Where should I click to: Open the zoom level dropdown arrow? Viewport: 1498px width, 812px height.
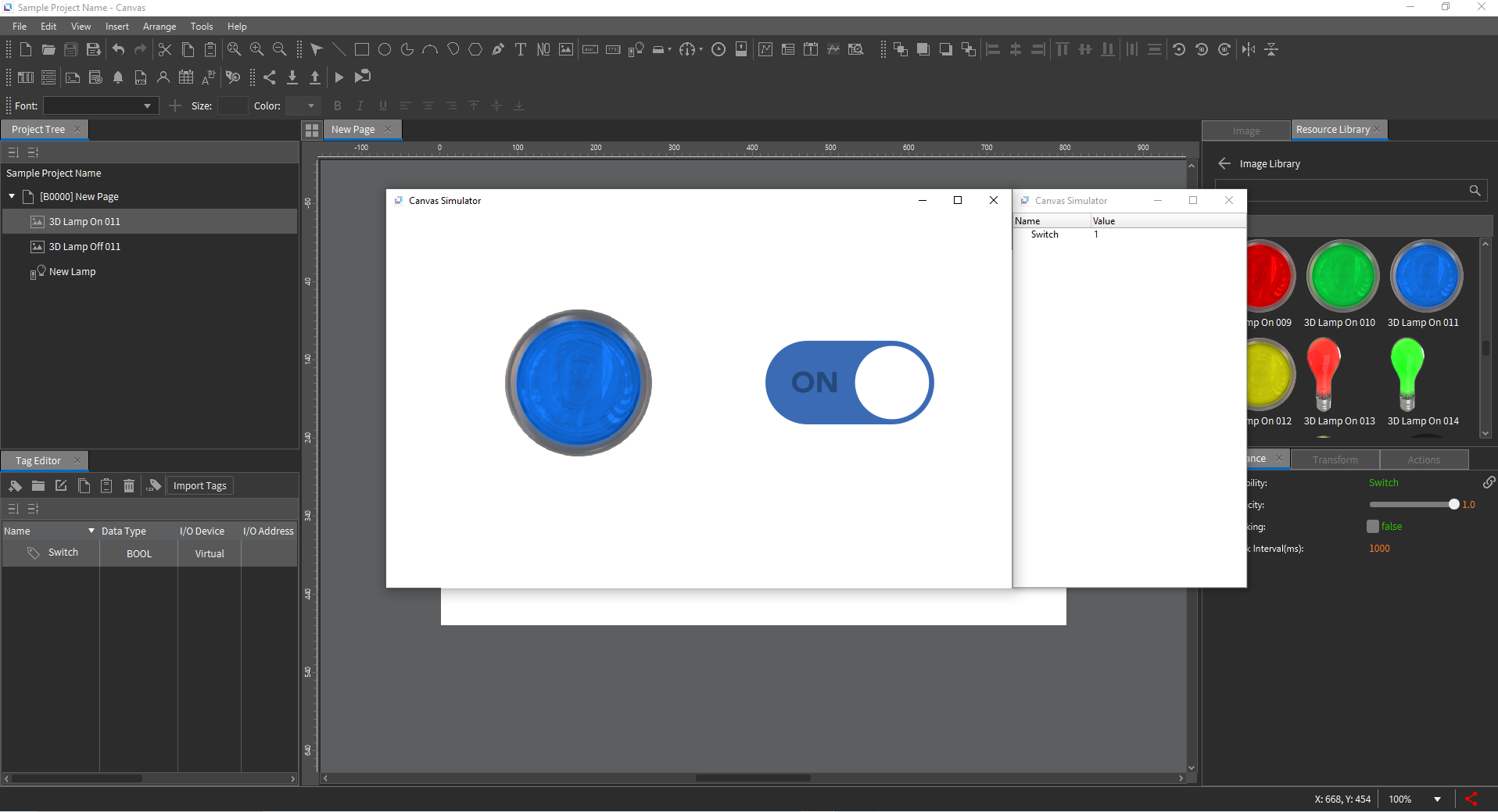click(1437, 799)
